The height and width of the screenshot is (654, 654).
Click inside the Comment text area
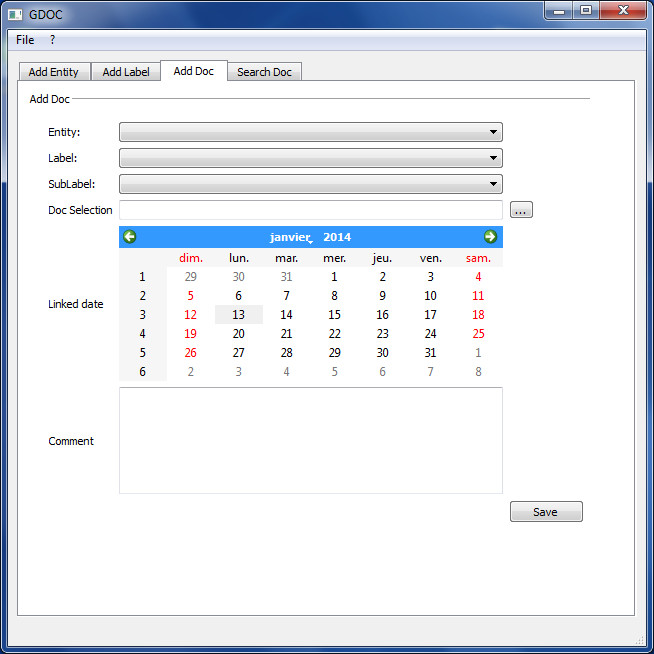pyautogui.click(x=311, y=440)
